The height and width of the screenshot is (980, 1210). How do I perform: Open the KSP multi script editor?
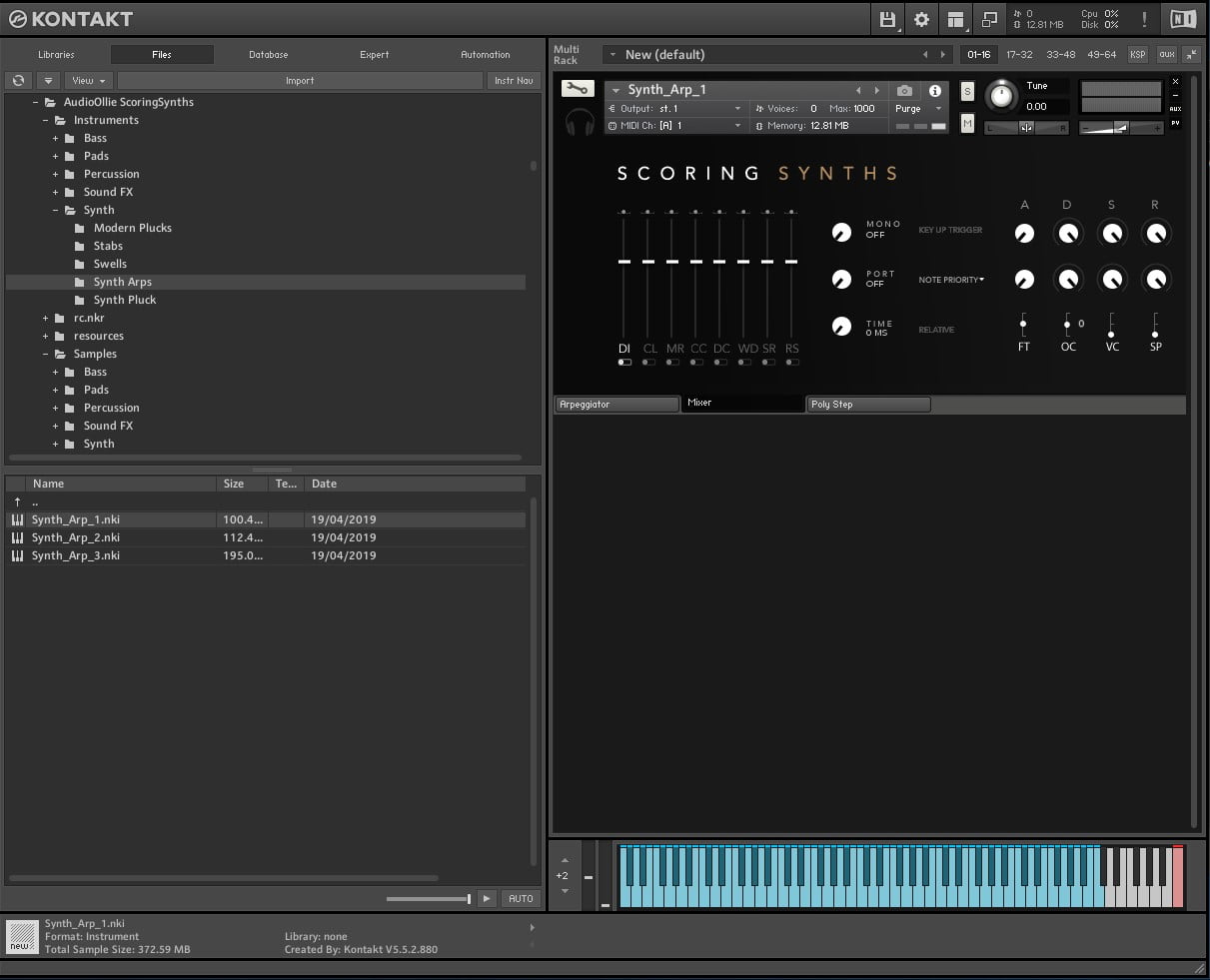[1138, 55]
